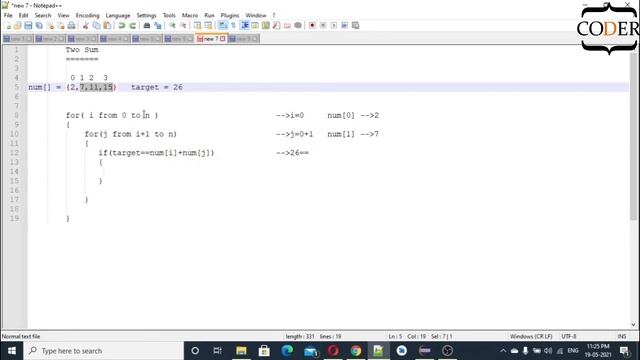Click the Paste toolbar icon
640x360 pixels.
107,26
